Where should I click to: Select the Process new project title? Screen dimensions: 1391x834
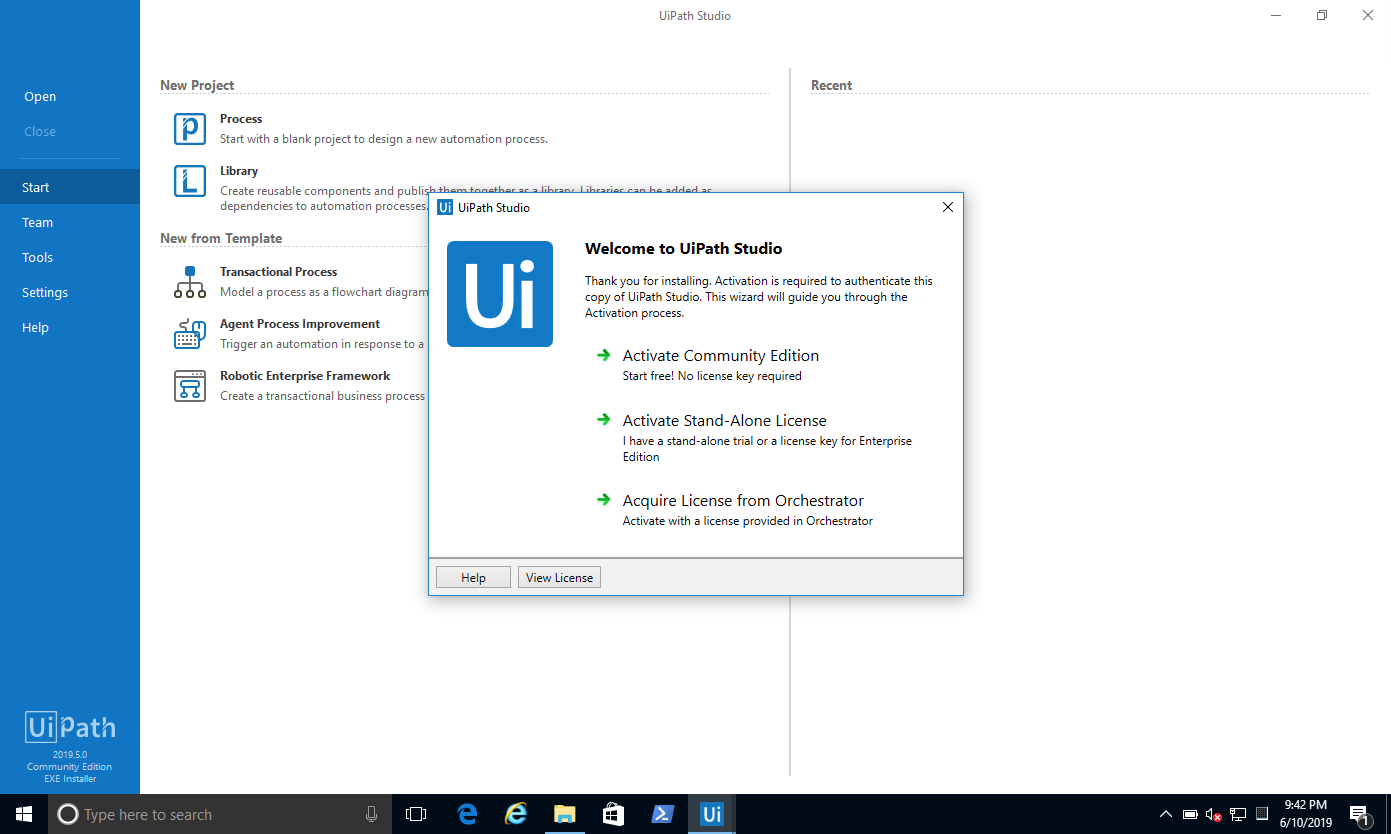pyautogui.click(x=241, y=119)
